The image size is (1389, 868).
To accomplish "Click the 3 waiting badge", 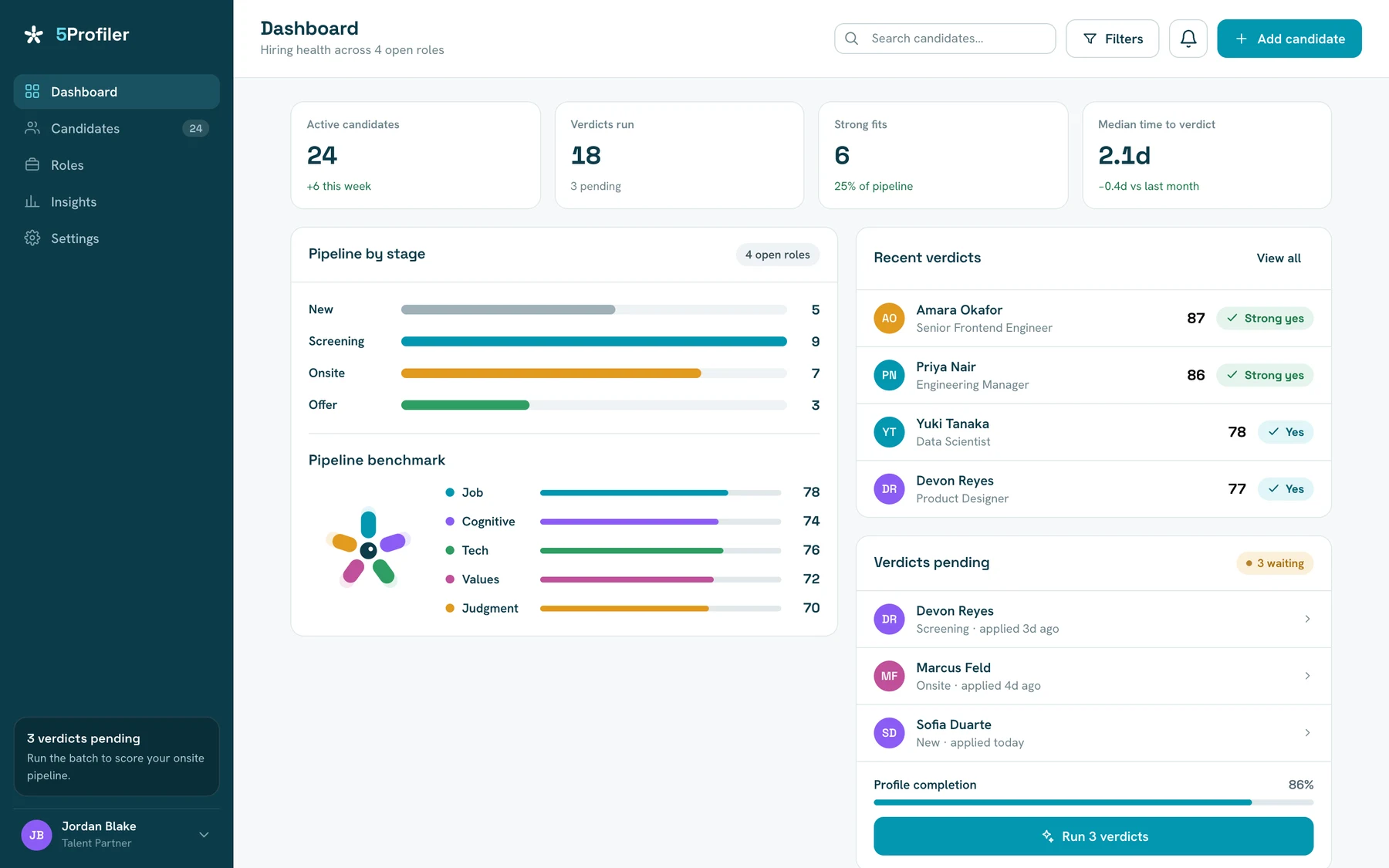I will click(1275, 563).
